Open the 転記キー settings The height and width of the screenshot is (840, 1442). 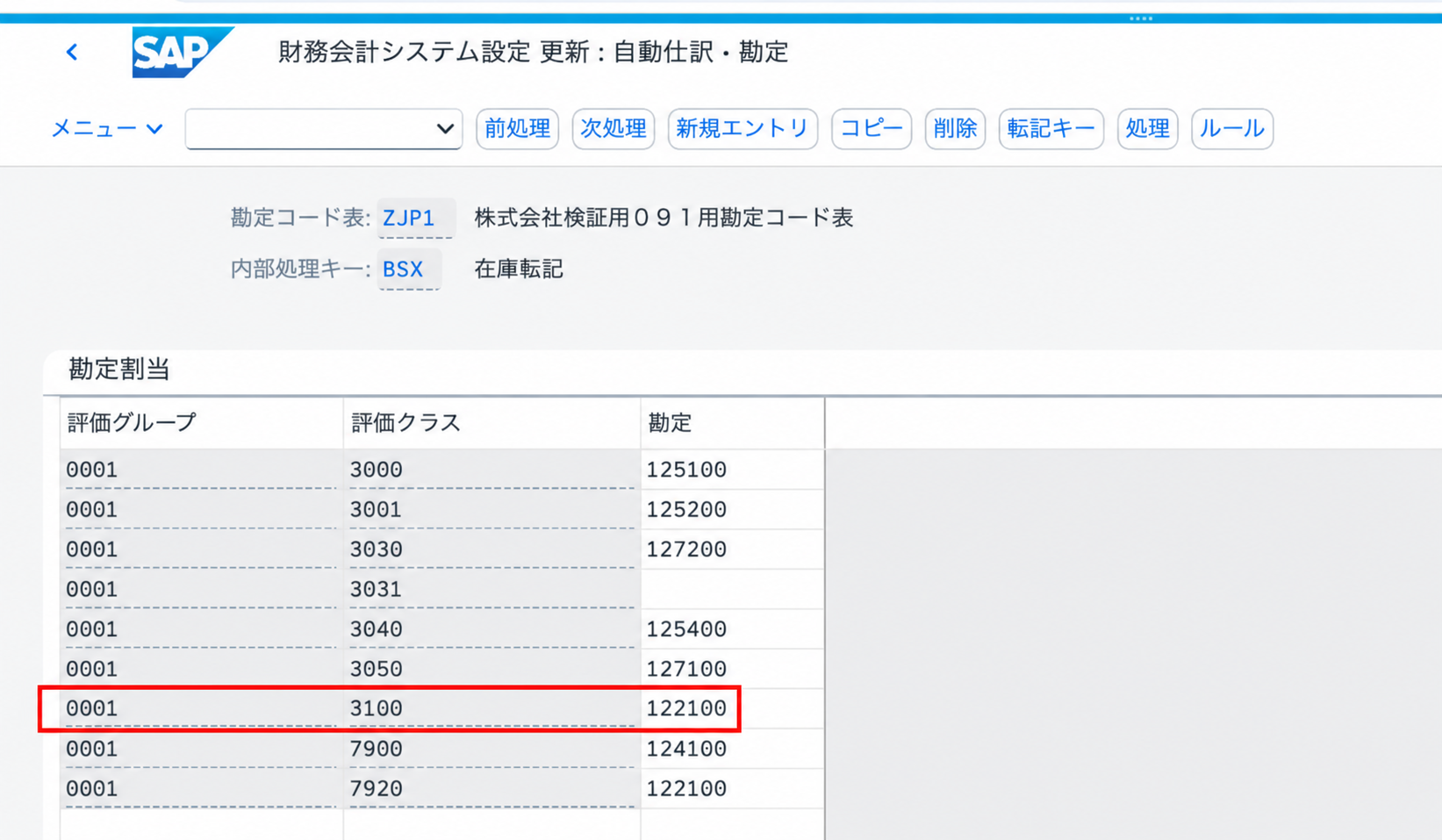(x=1051, y=129)
